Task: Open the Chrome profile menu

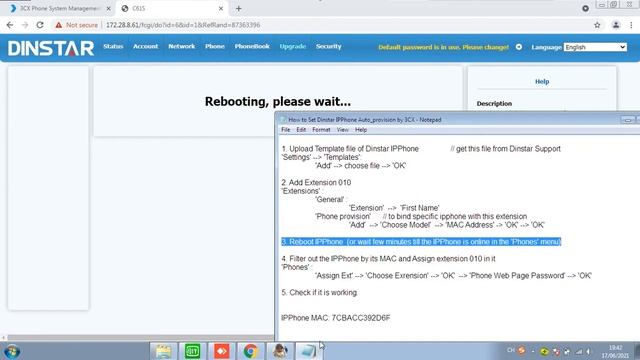Action: [616, 25]
